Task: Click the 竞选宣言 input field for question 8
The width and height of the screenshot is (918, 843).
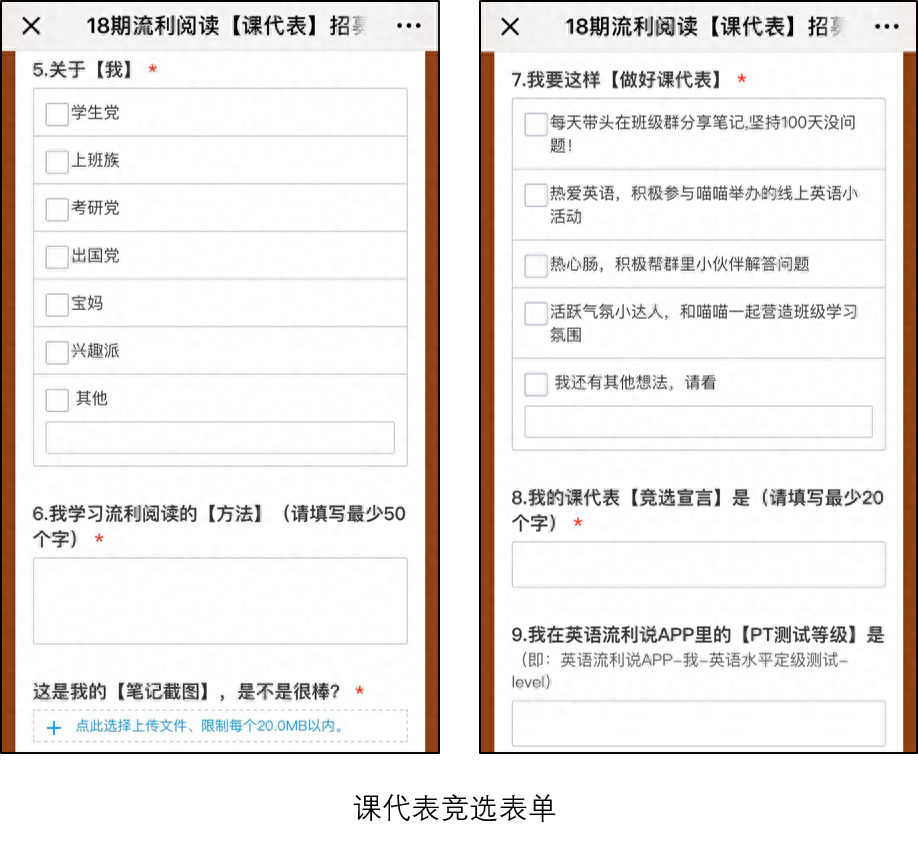Action: pyautogui.click(x=698, y=564)
